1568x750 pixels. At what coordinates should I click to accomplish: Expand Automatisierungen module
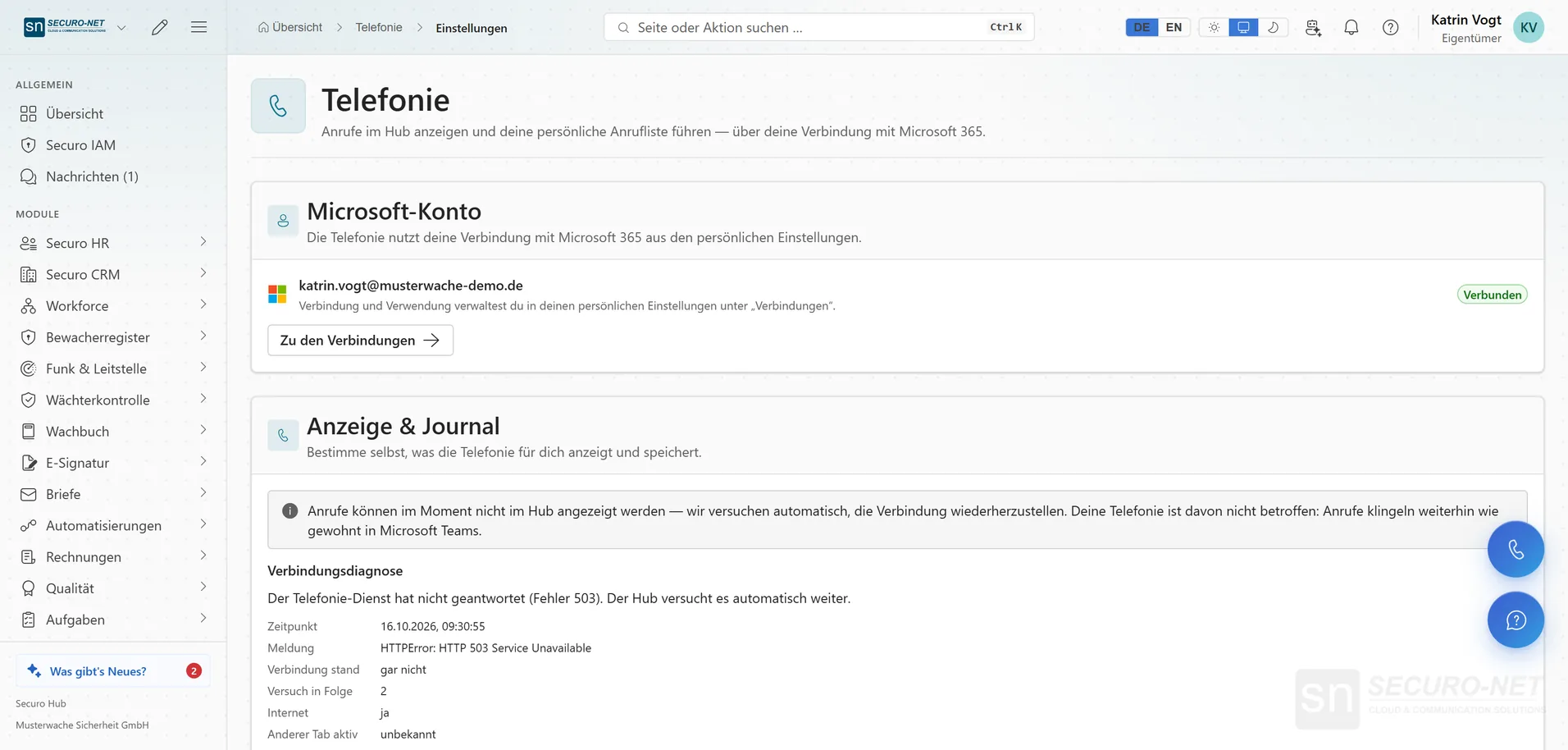[203, 524]
